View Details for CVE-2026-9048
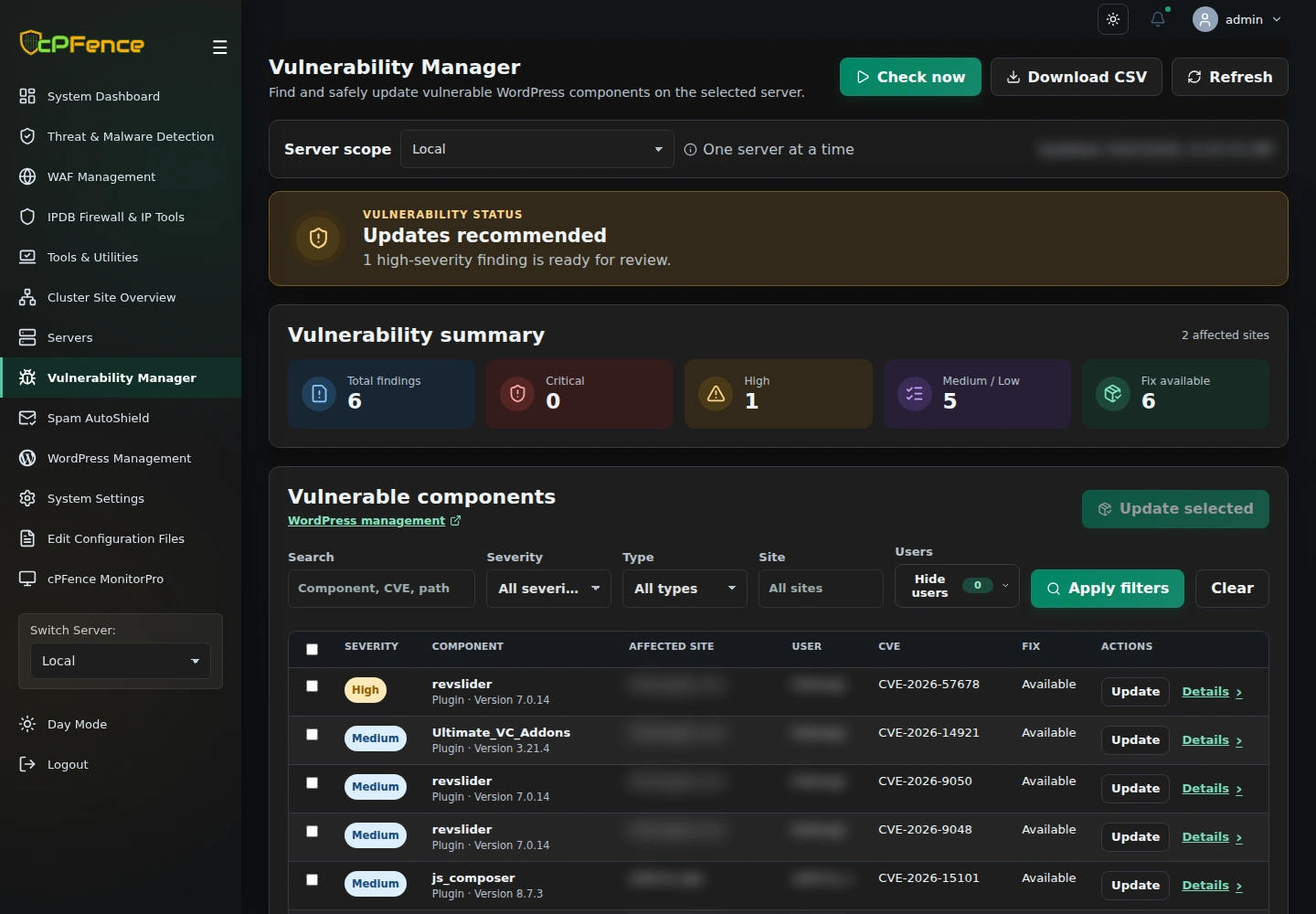 click(1212, 837)
